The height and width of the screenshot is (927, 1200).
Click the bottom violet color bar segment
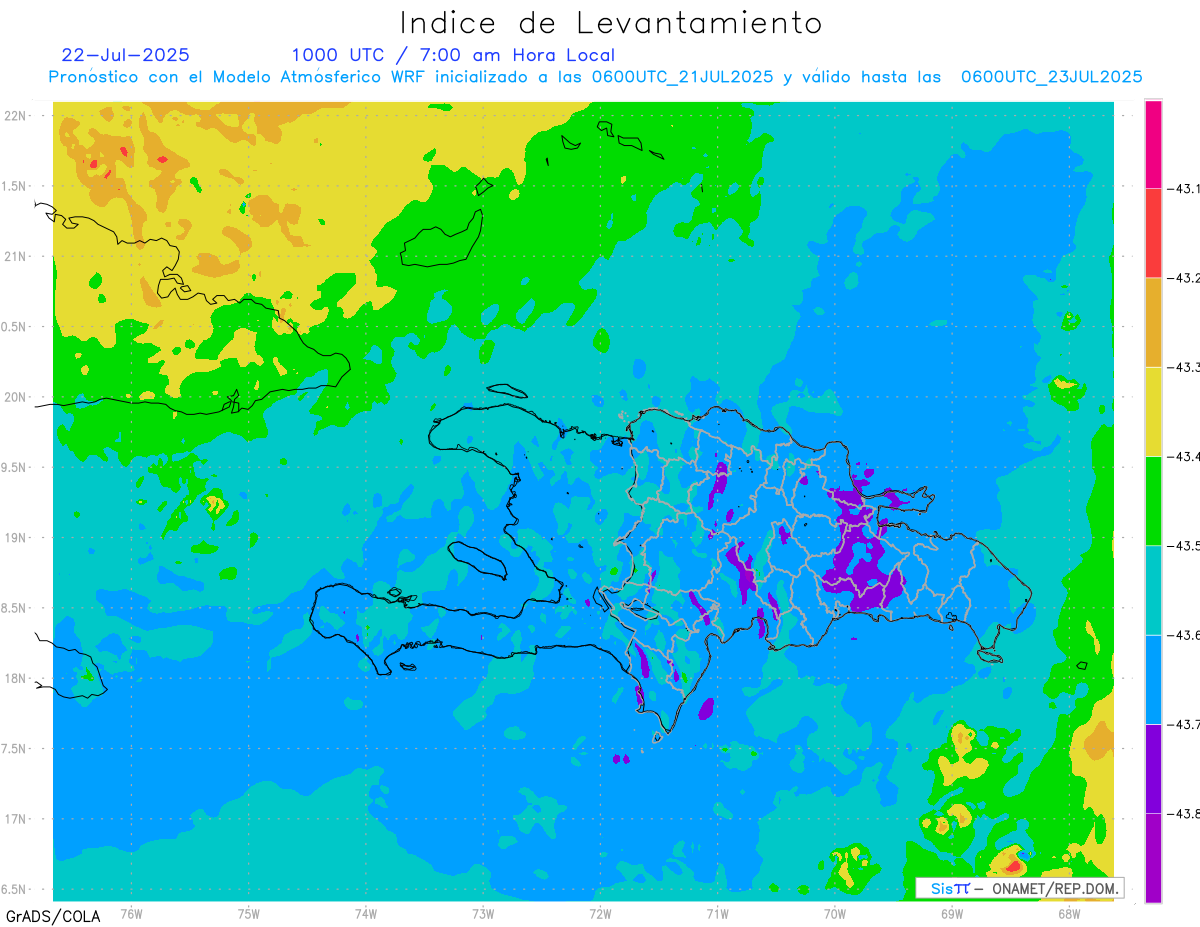pyautogui.click(x=1153, y=857)
